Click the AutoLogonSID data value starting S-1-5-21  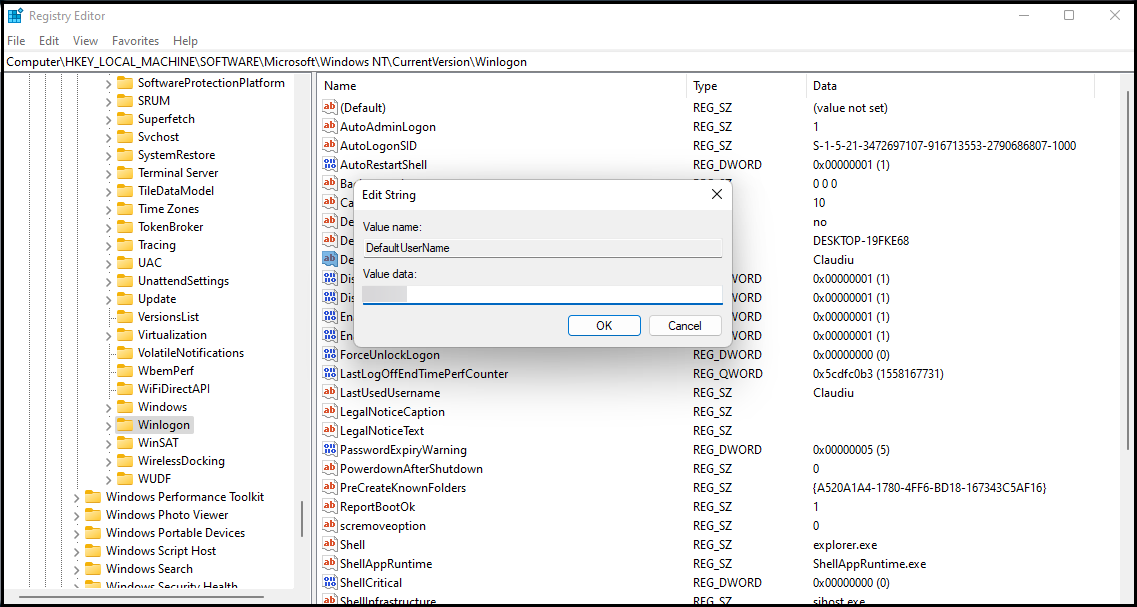click(x=944, y=146)
